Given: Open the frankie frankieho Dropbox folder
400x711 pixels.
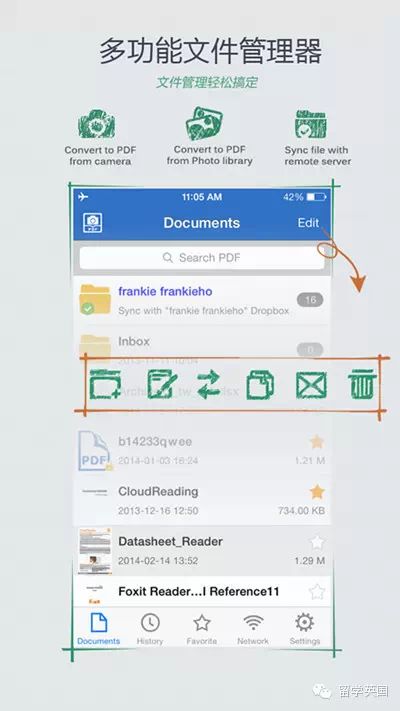Looking at the screenshot, I should click(202, 300).
